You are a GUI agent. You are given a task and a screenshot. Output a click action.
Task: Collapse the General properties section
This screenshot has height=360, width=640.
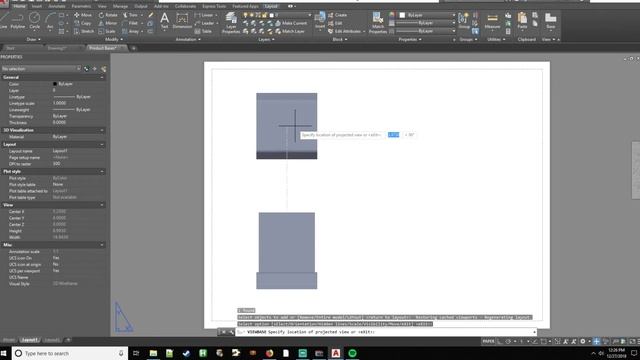coord(102,77)
